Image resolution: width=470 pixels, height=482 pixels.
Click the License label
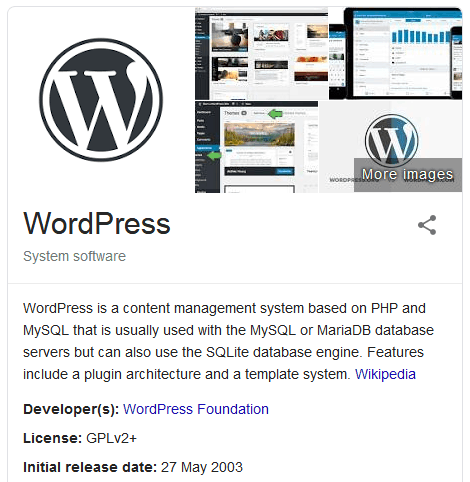coord(52,438)
